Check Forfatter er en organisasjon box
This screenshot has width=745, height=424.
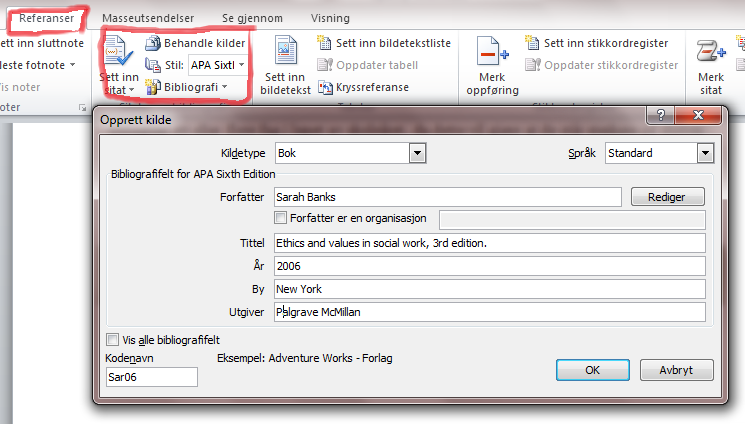pyautogui.click(x=280, y=217)
